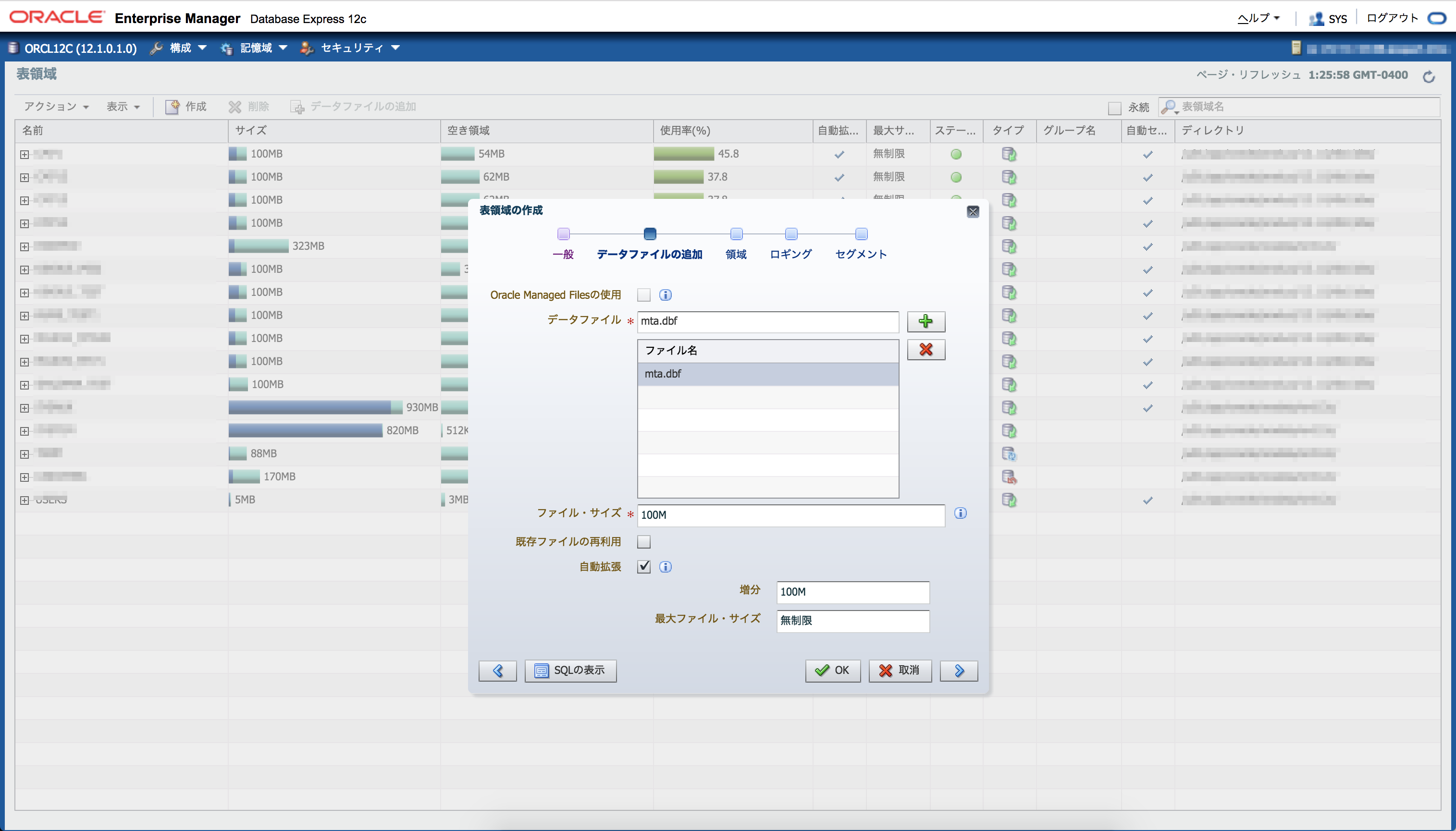Click info icon next to Oracle Managed Files

pyautogui.click(x=665, y=295)
